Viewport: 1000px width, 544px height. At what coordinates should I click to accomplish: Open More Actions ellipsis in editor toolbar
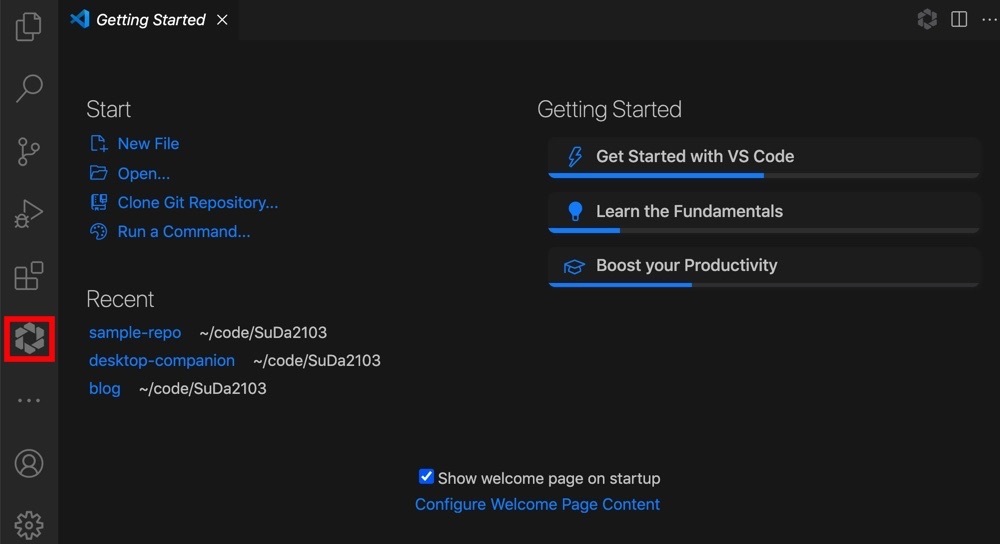tap(990, 20)
